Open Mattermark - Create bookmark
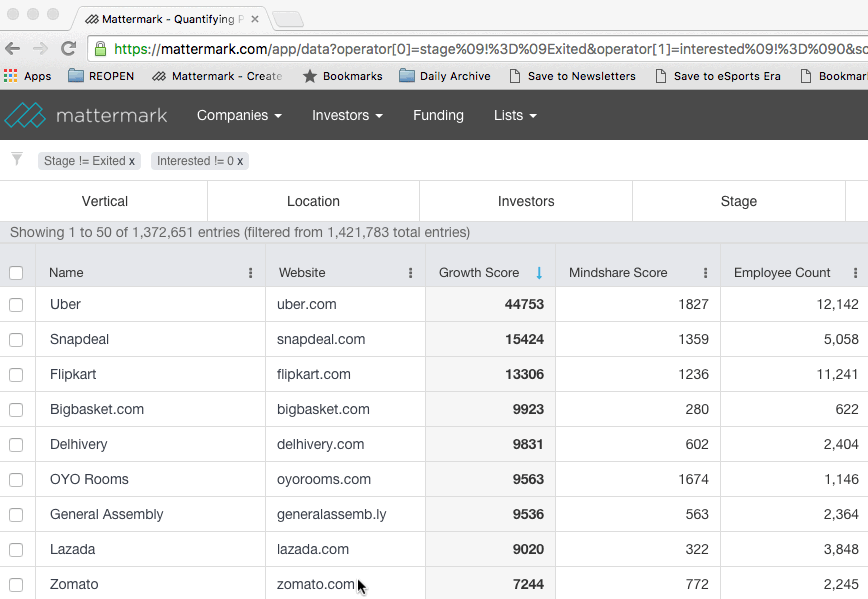The height and width of the screenshot is (599, 868). [x=217, y=76]
